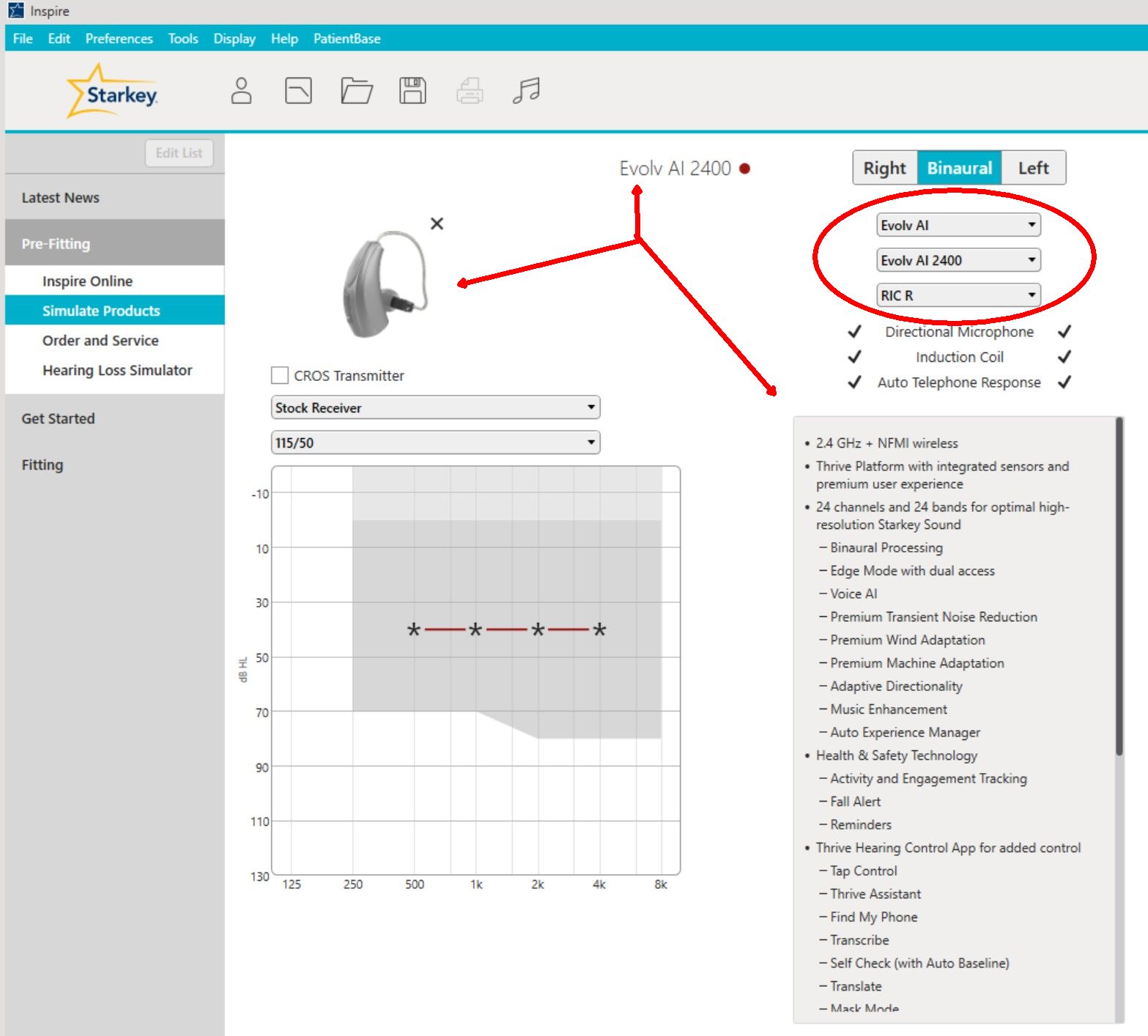Screen dimensions: 1148x1036
Task: Open the RIC R style dropdown
Action: [958, 295]
